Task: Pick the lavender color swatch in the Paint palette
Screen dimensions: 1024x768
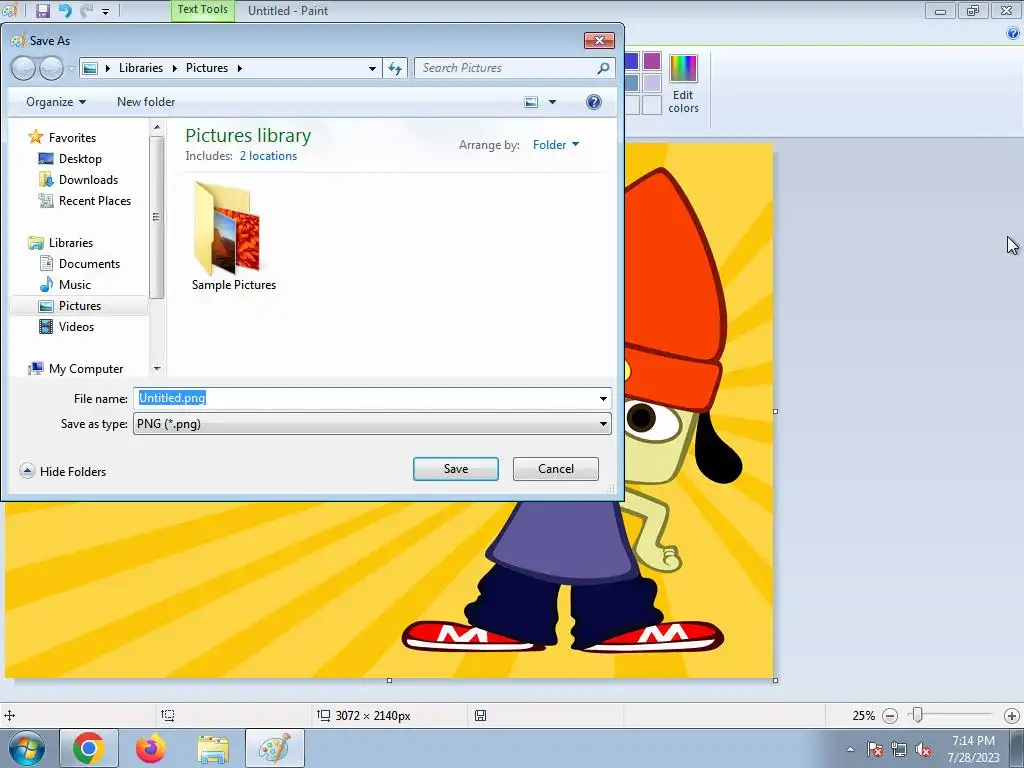Action: 652,83
